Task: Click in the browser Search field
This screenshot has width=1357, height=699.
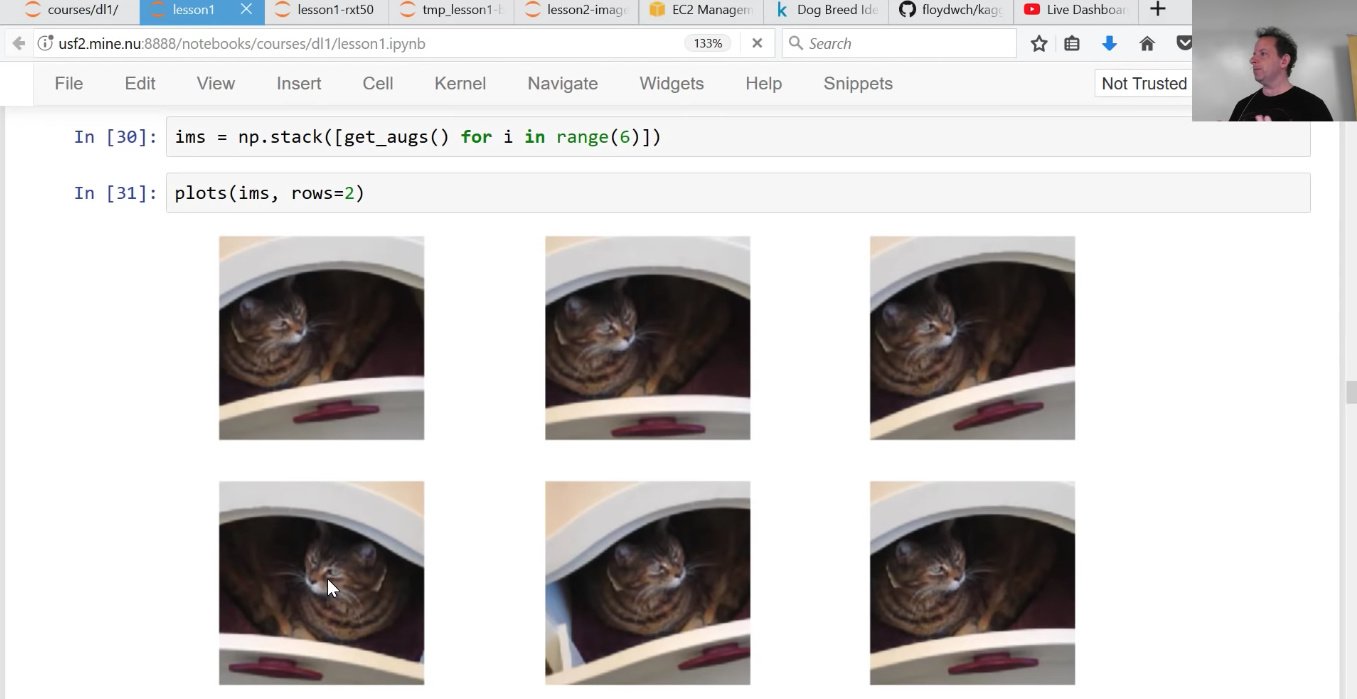Action: point(900,44)
